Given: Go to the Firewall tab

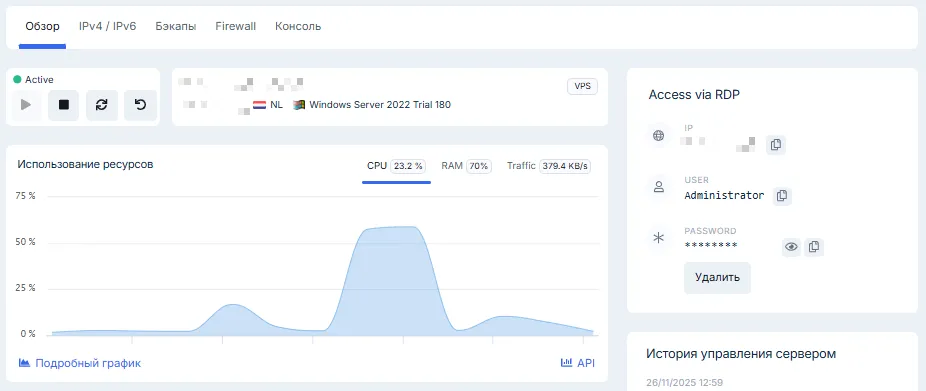Looking at the screenshot, I should click(x=236, y=26).
